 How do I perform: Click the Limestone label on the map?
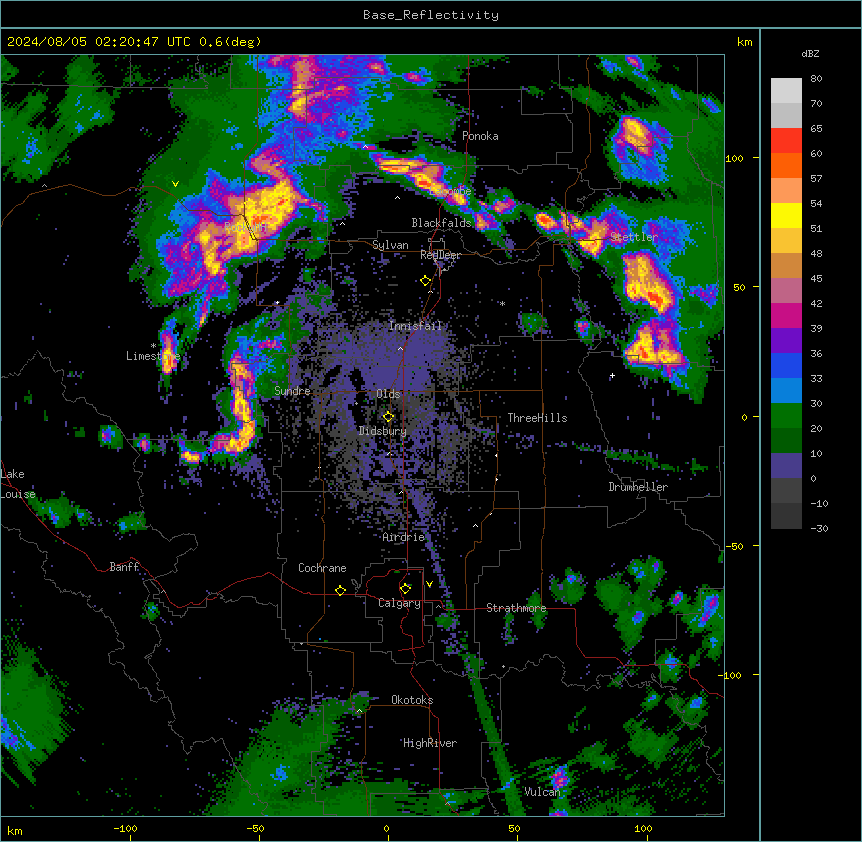click(153, 356)
